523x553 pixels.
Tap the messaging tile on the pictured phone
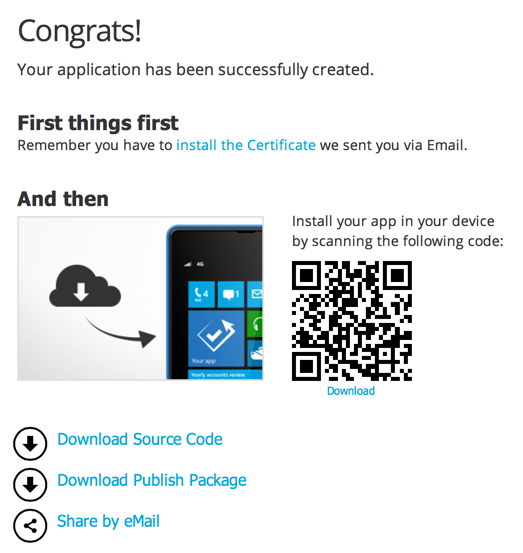231,294
